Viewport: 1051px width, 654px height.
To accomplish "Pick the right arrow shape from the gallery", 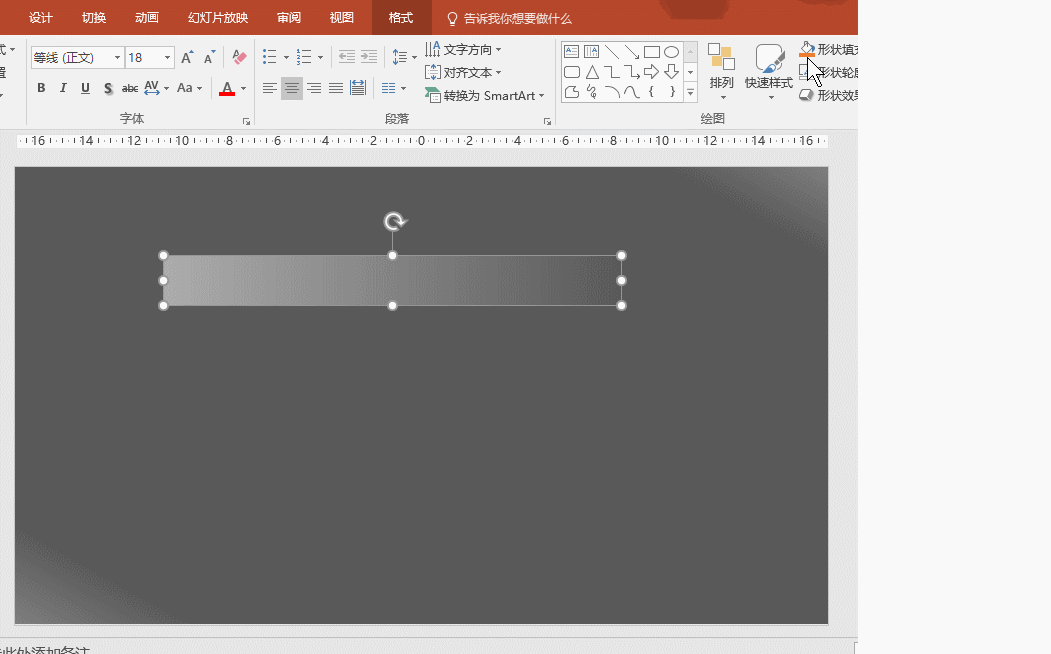I will click(x=651, y=72).
